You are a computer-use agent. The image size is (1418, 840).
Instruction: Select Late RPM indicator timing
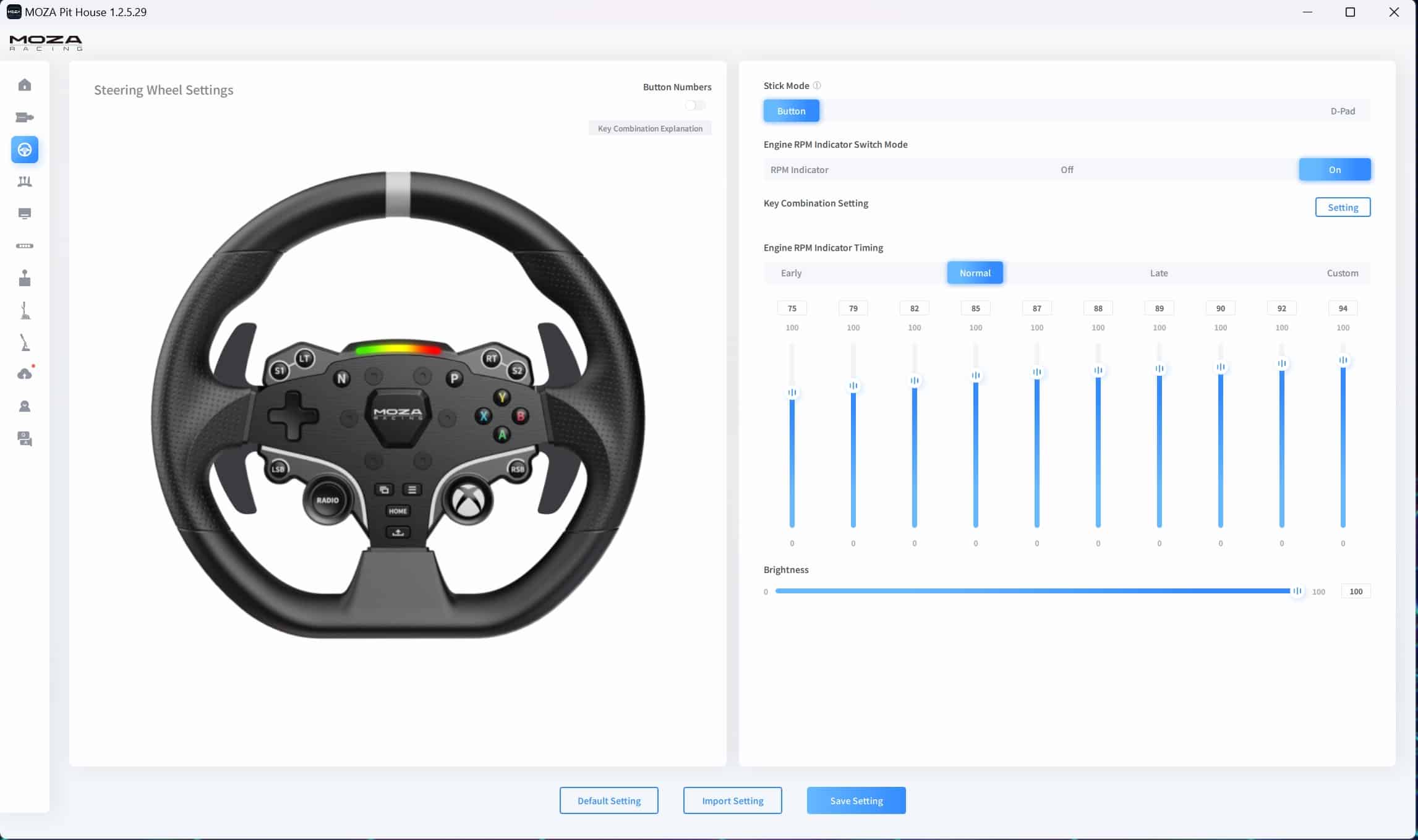coord(1159,273)
